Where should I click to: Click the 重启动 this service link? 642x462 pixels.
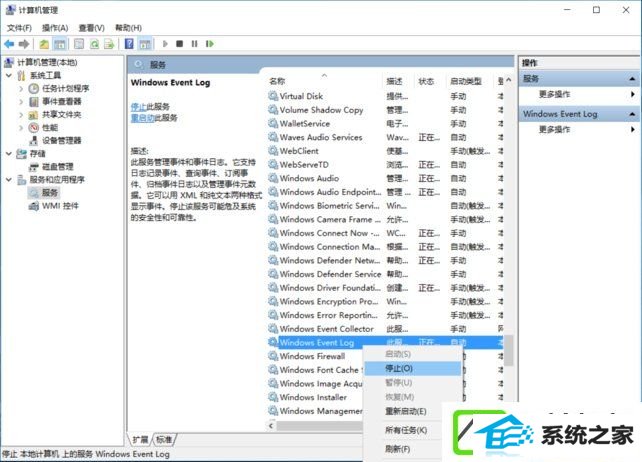[142, 118]
